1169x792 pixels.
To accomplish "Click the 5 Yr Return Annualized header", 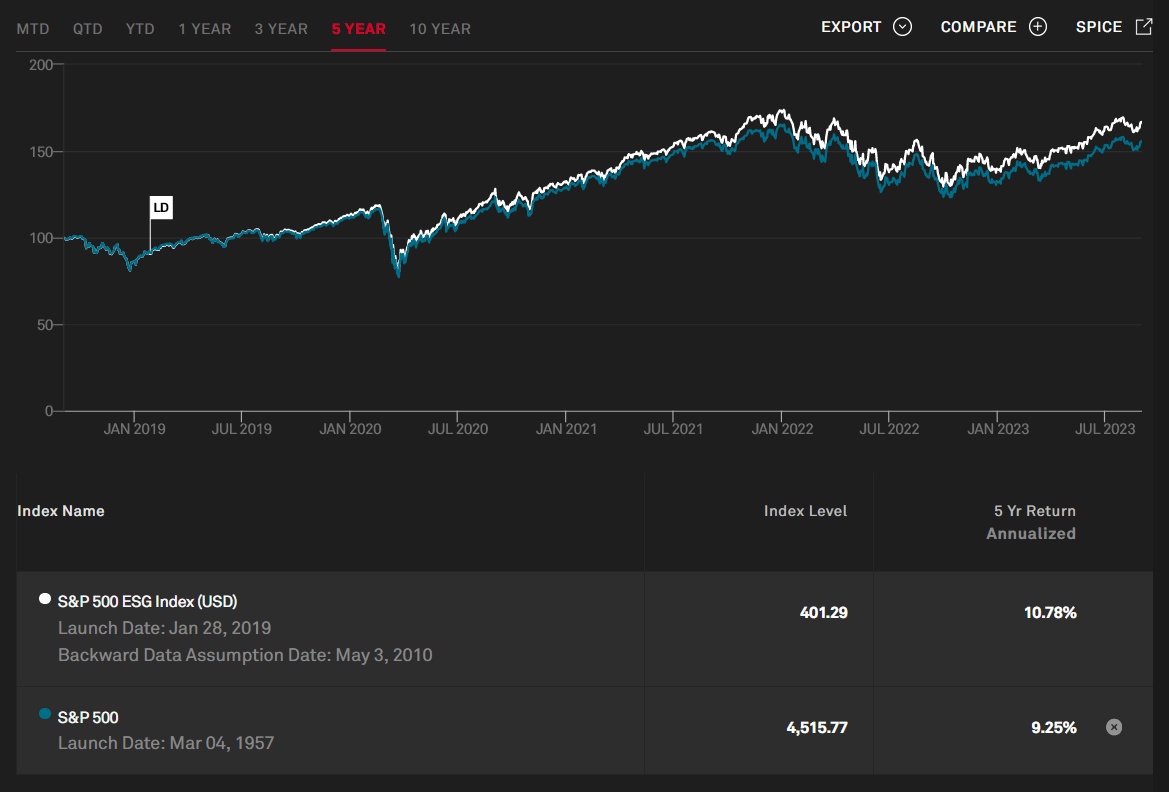I will pyautogui.click(x=1030, y=522).
